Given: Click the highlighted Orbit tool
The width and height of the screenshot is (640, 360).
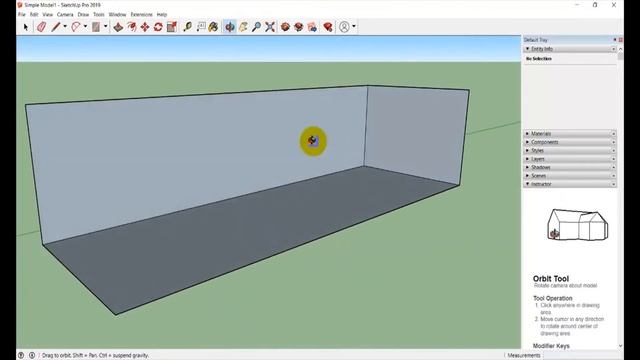Looking at the screenshot, I should click(230, 27).
